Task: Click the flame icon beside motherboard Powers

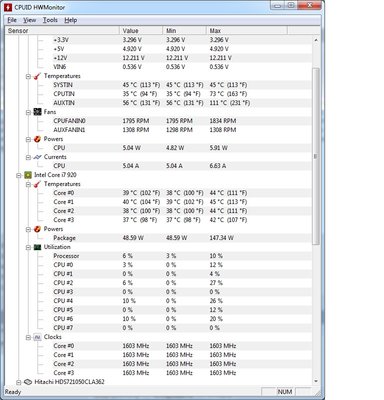Action: click(x=37, y=139)
